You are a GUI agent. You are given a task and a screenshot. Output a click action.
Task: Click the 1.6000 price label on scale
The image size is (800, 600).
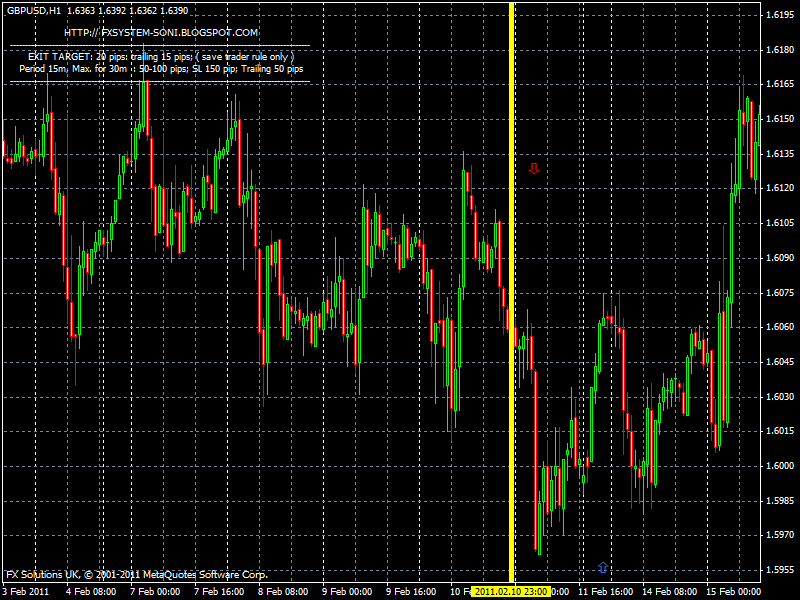tap(779, 466)
